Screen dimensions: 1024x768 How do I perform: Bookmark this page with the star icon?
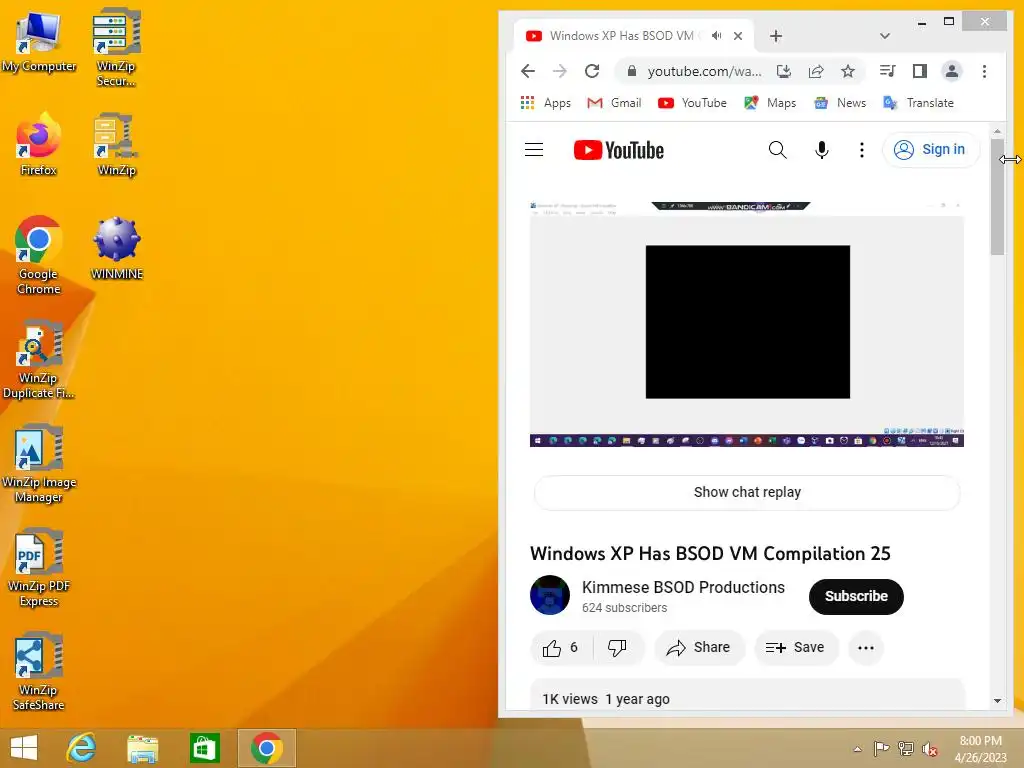pyautogui.click(x=848, y=71)
